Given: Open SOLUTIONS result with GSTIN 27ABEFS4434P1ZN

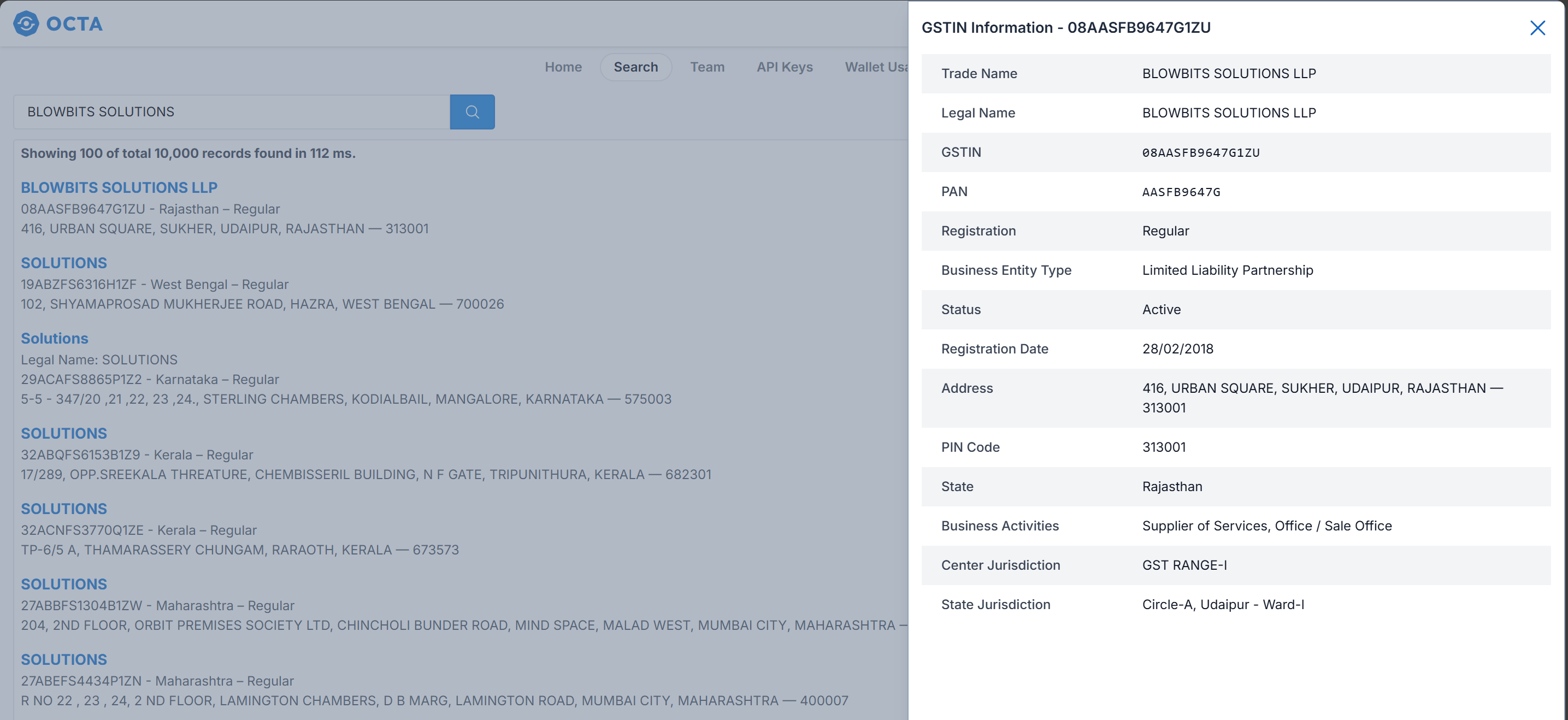Looking at the screenshot, I should 64,660.
